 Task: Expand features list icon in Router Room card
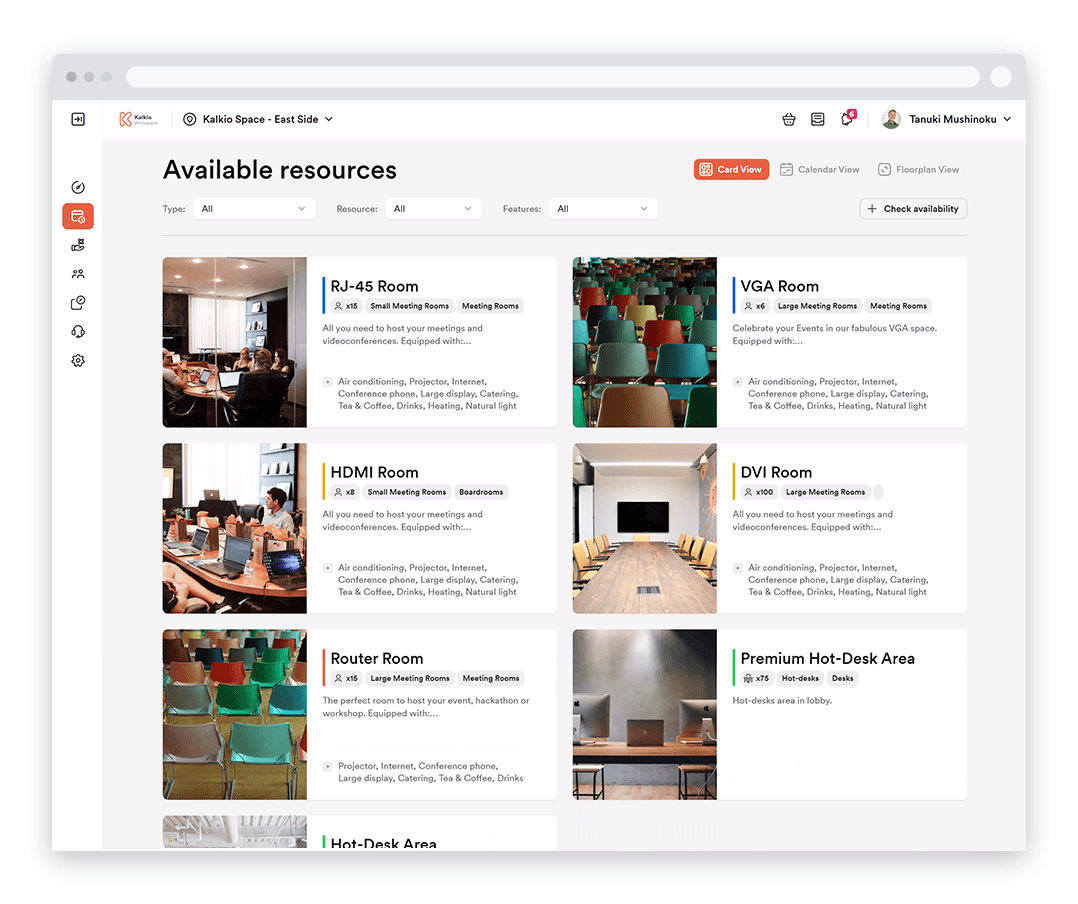click(328, 766)
